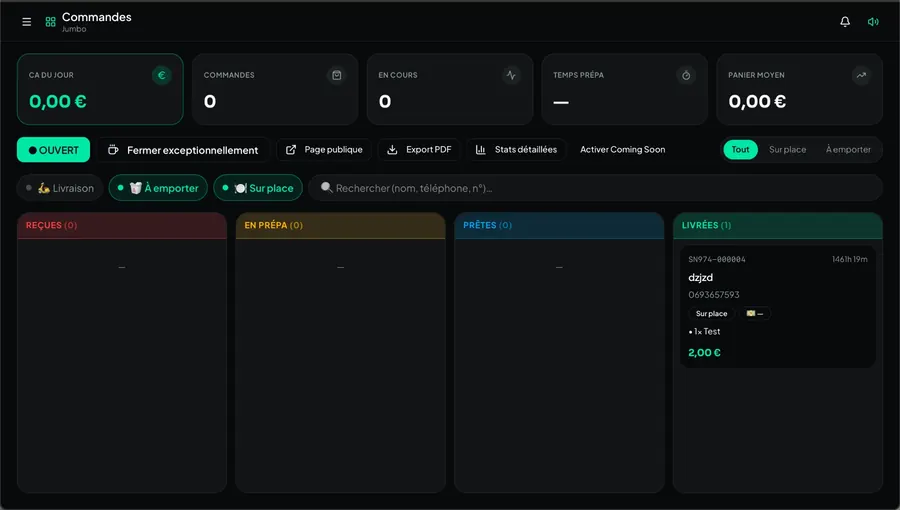
Task: Click the bar chart icon beside Stats détaillées
Action: pyautogui.click(x=480, y=150)
